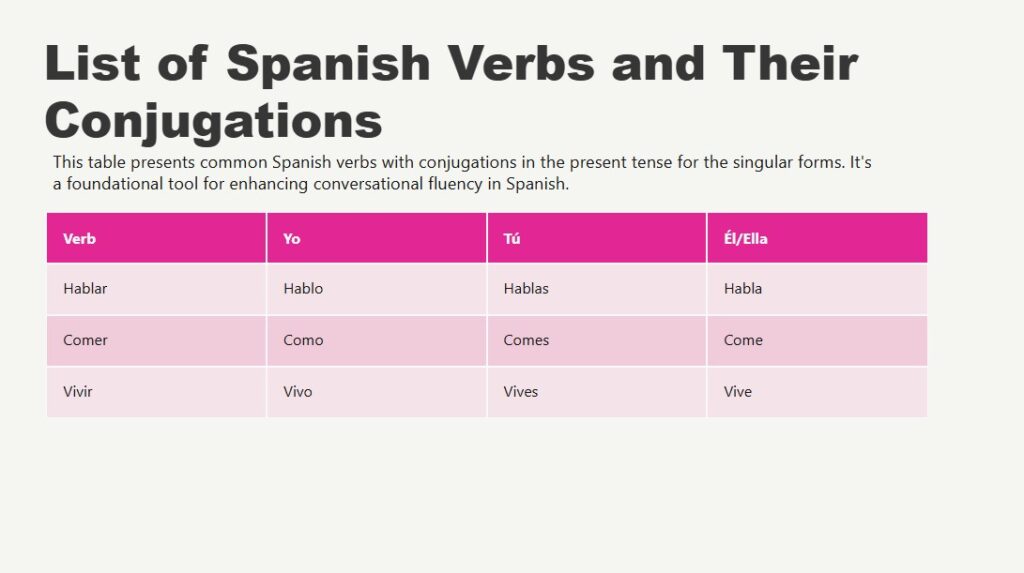
Task: Select the 'Verb' column header cell
Action: [x=156, y=239]
